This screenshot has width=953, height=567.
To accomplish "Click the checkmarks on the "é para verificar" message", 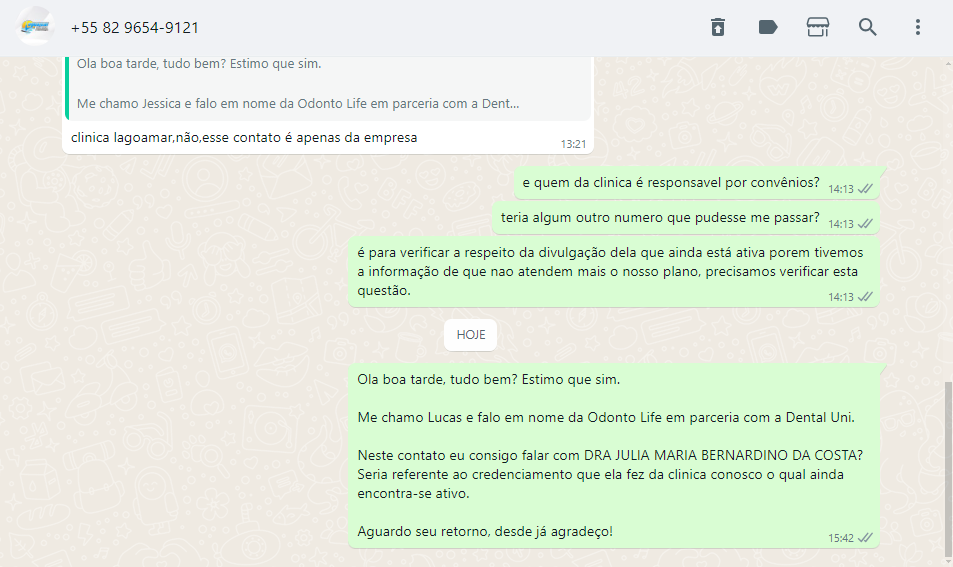I will (x=865, y=297).
